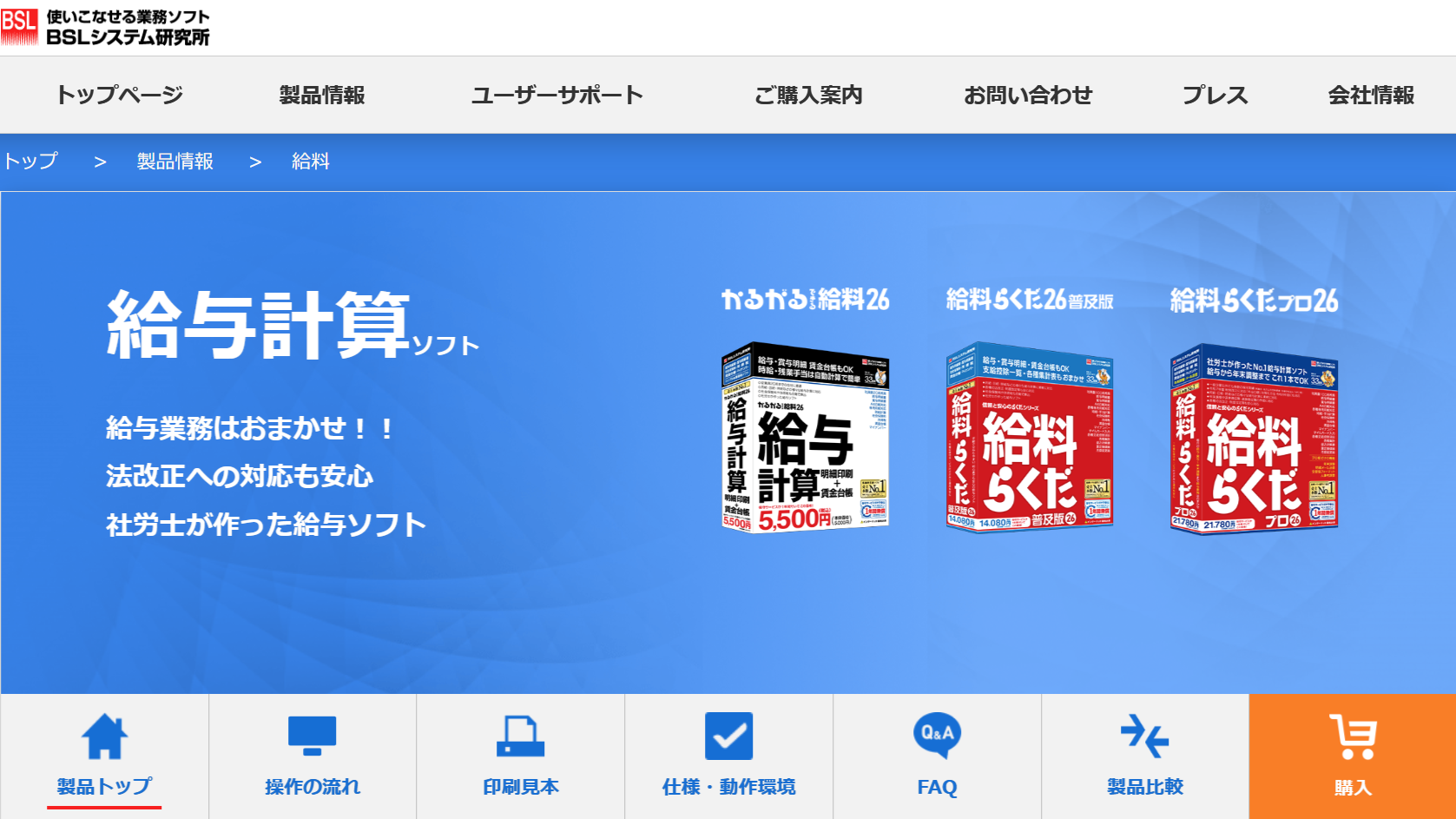
Task: Click the printer icon for 印刷見本
Action: [x=520, y=736]
